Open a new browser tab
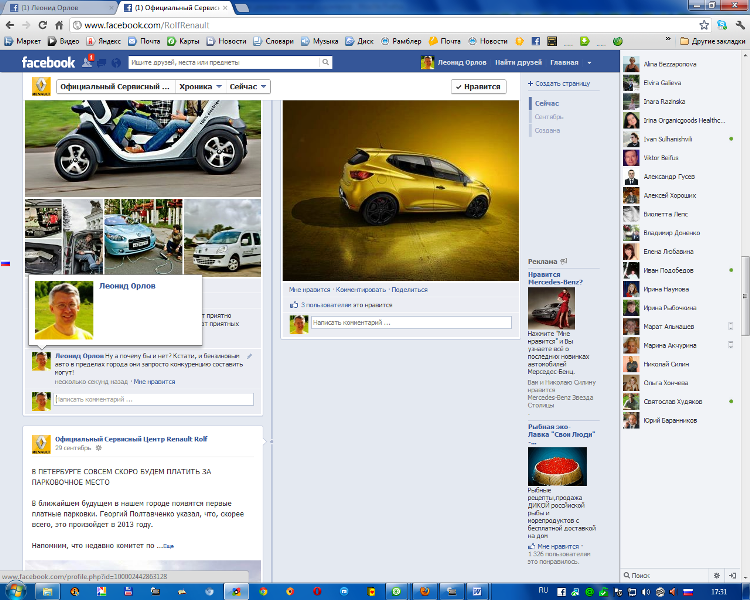 tap(242, 8)
